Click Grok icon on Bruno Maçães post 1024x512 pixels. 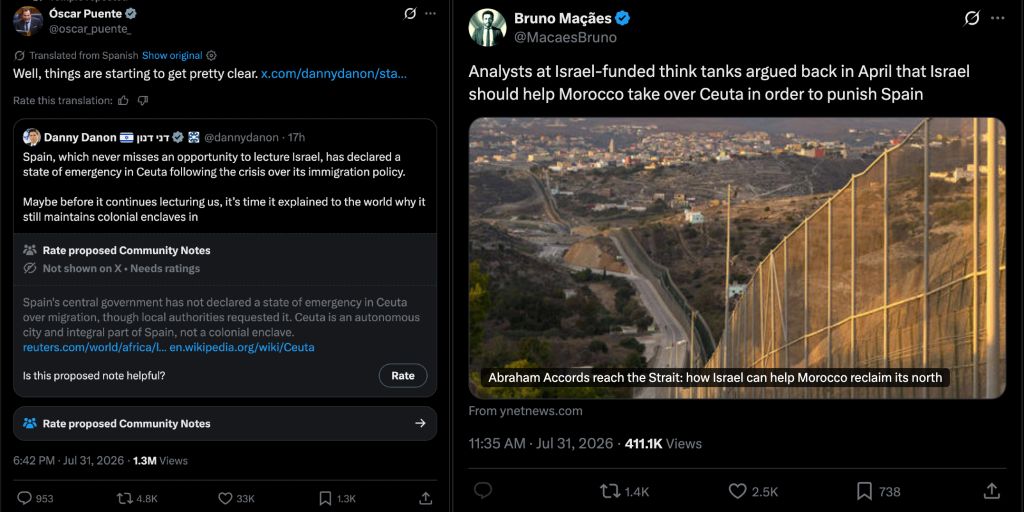pos(972,18)
